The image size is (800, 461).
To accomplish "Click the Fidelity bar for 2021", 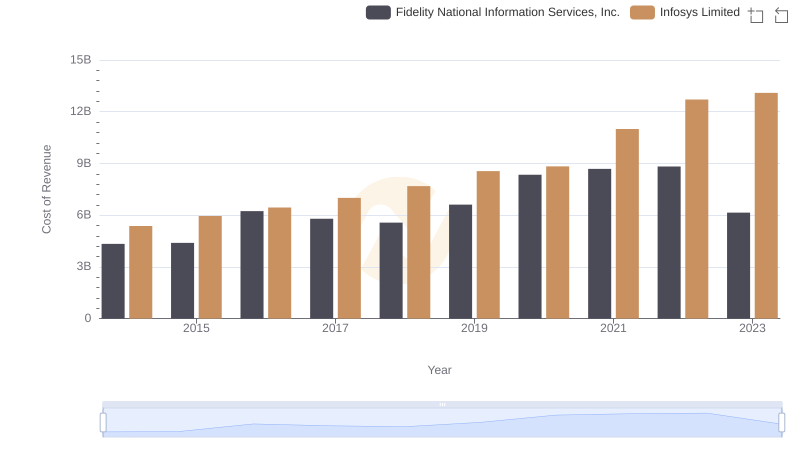I will click(x=599, y=244).
